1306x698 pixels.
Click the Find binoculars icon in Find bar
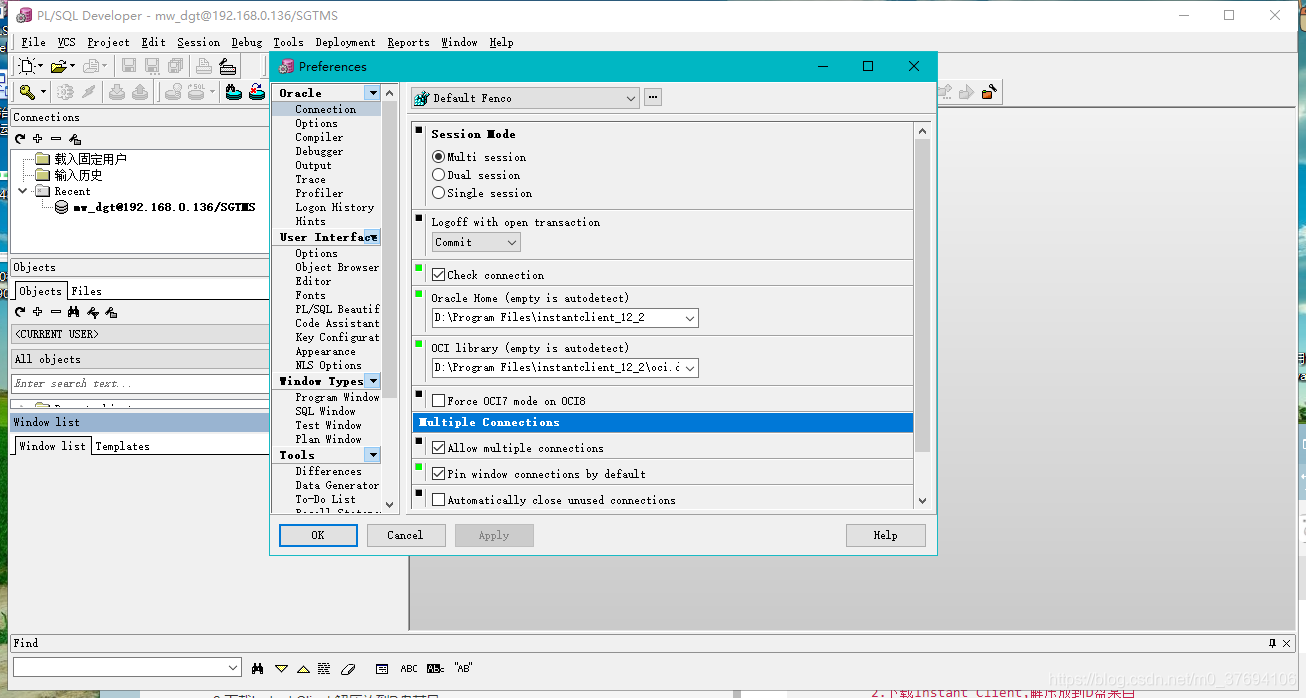click(x=257, y=668)
